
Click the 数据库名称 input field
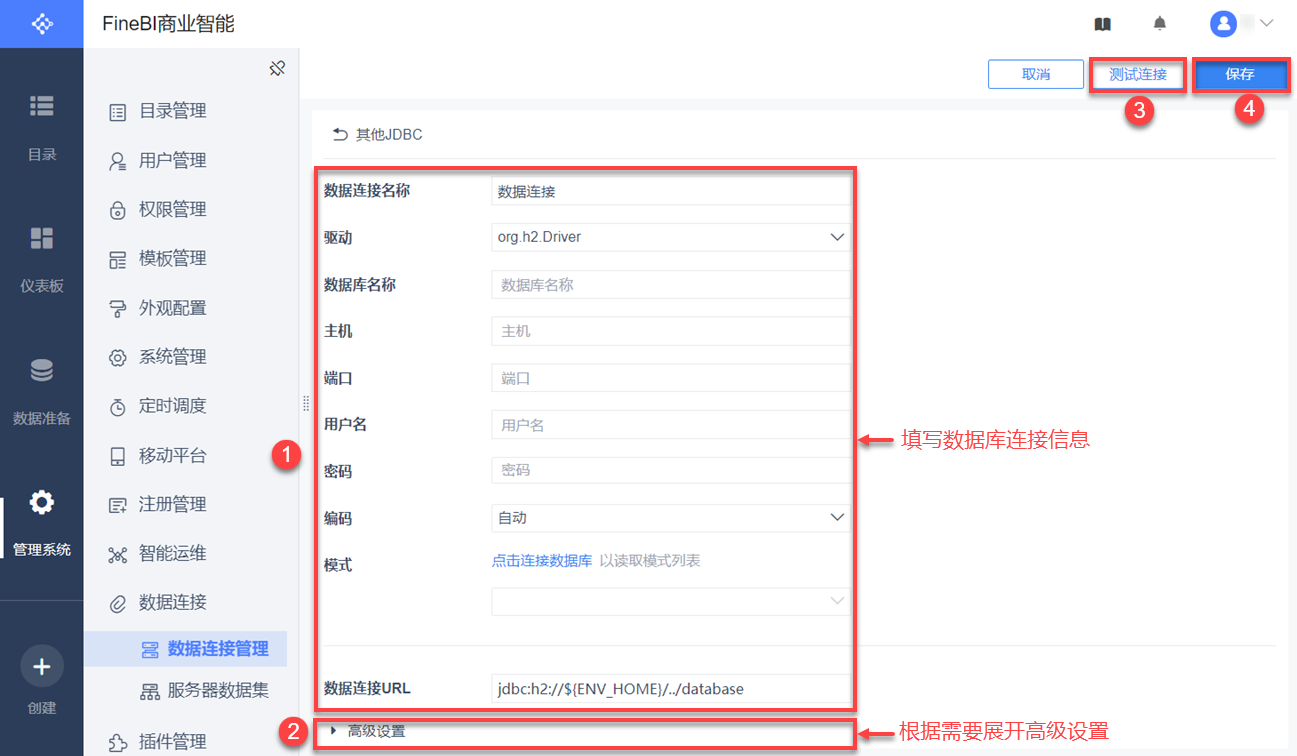[671, 284]
